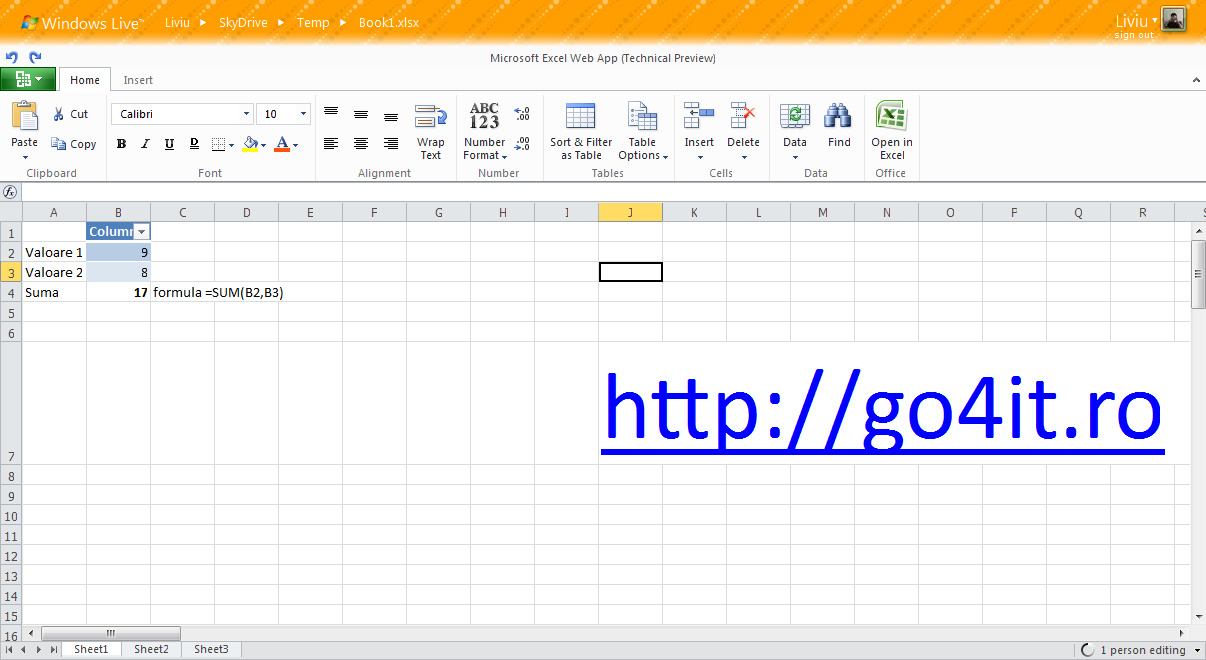Screen dimensions: 1206x660
Task: Select cell containing Valoare 1
Action: click(54, 252)
